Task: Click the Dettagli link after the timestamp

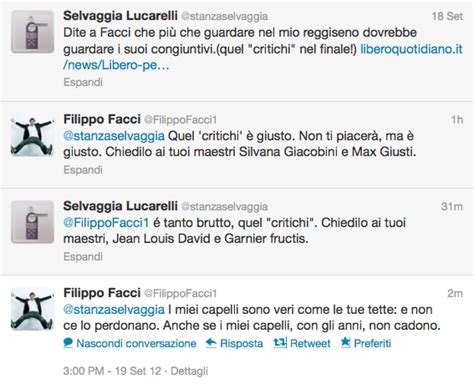Action: pos(189,371)
